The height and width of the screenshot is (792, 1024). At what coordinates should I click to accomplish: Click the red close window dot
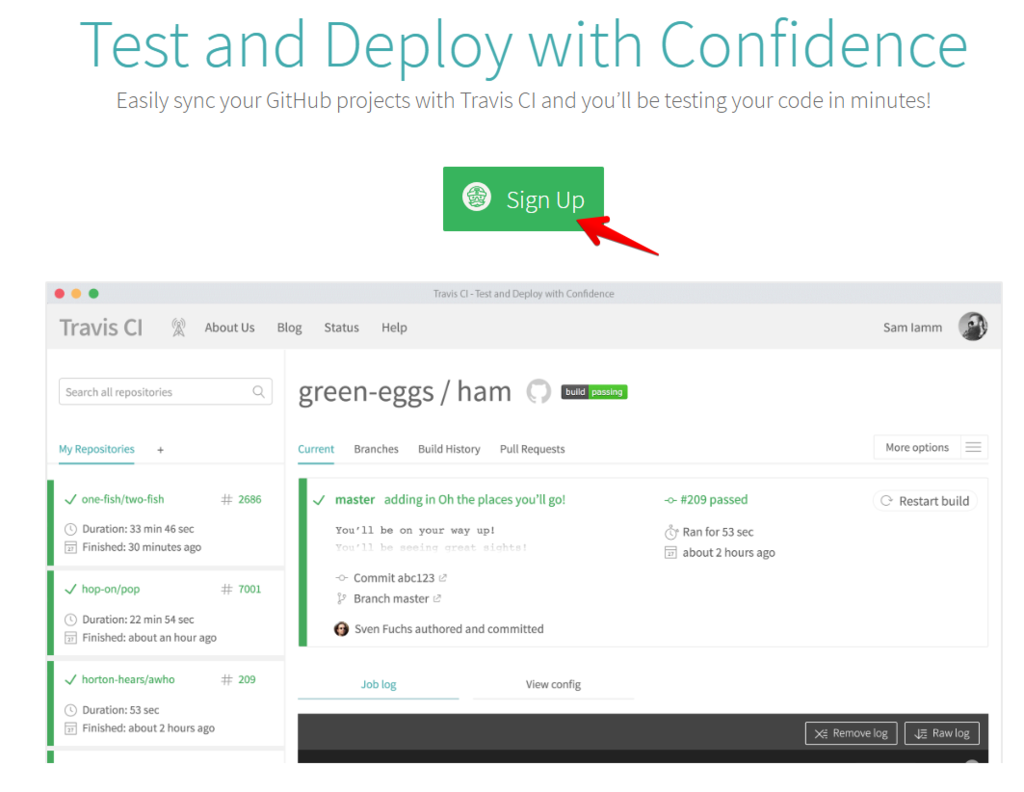click(x=59, y=294)
